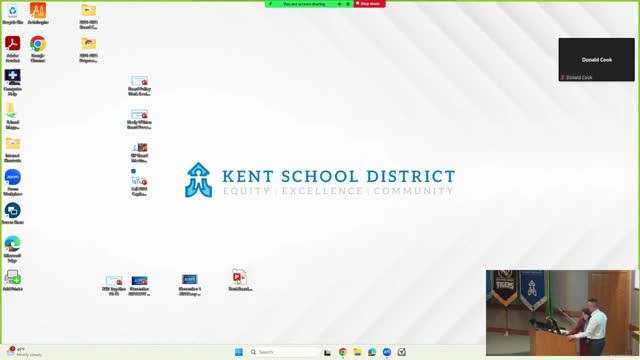Open the November 5 desktop file
The image size is (640, 360).
(190, 284)
